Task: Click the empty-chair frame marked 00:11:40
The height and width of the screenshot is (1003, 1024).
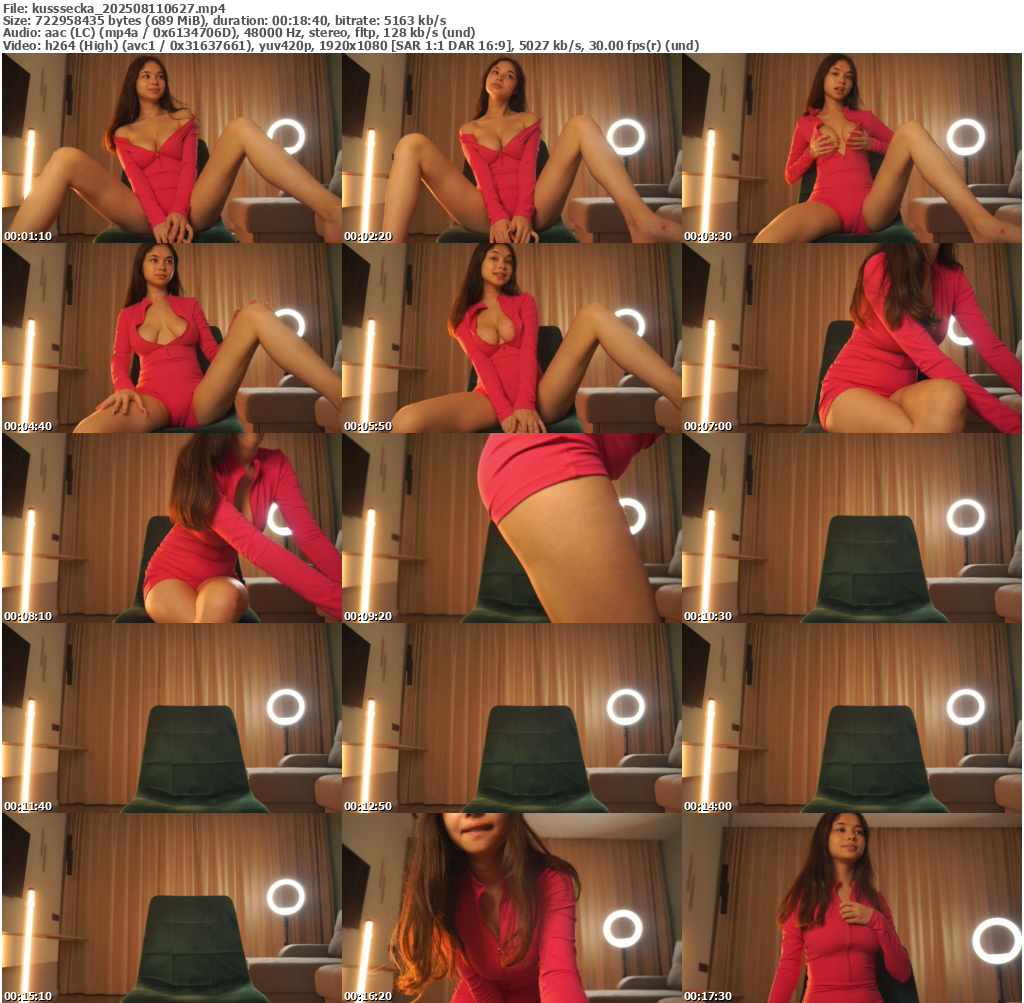Action: coord(171,718)
